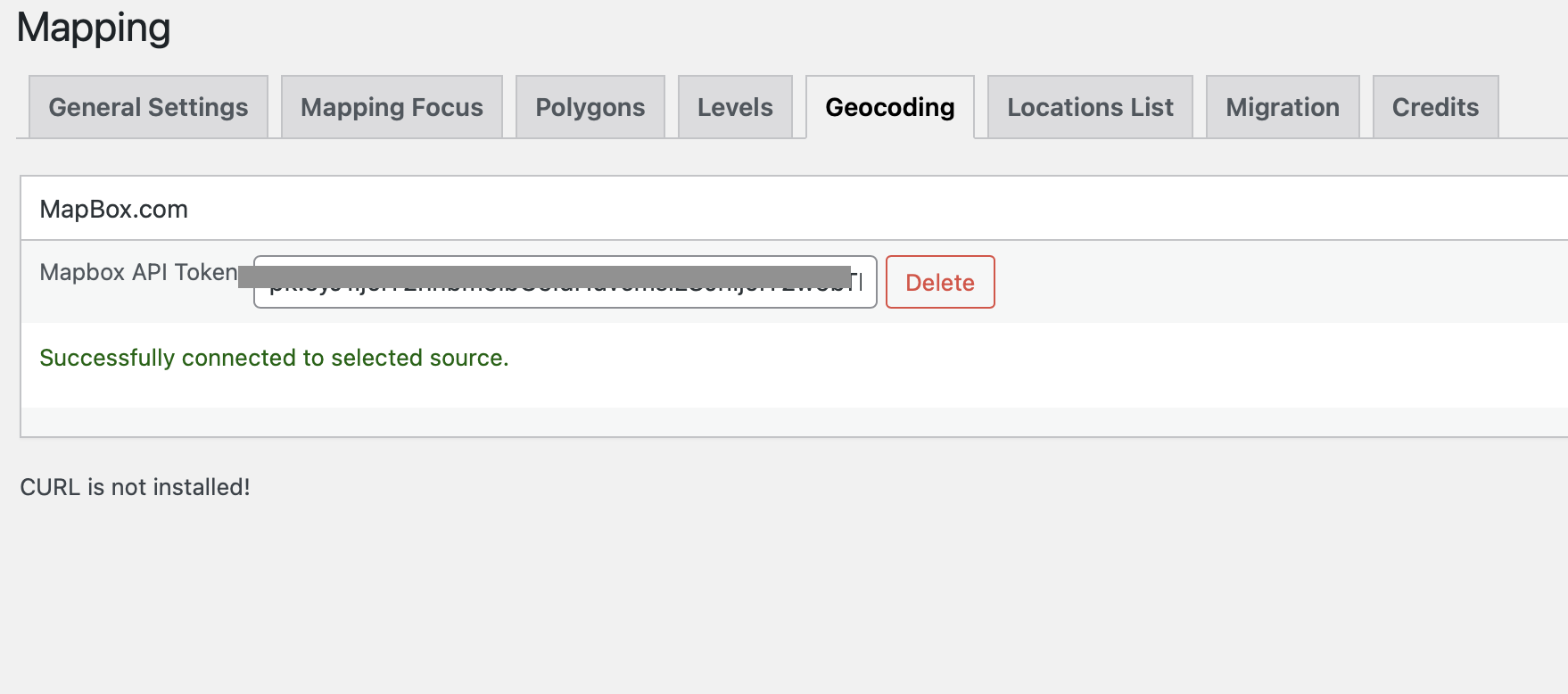Select the Polygons tab
Screen dimensions: 1568x694
(x=589, y=107)
